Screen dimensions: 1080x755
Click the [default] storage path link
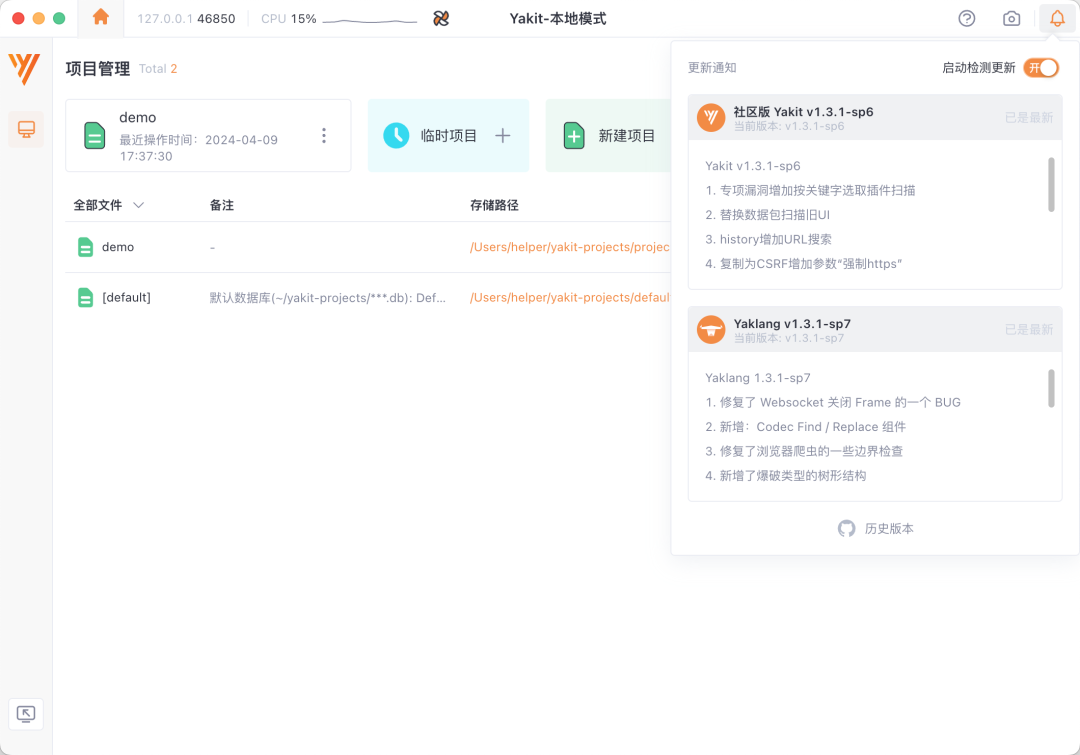pyautogui.click(x=570, y=298)
